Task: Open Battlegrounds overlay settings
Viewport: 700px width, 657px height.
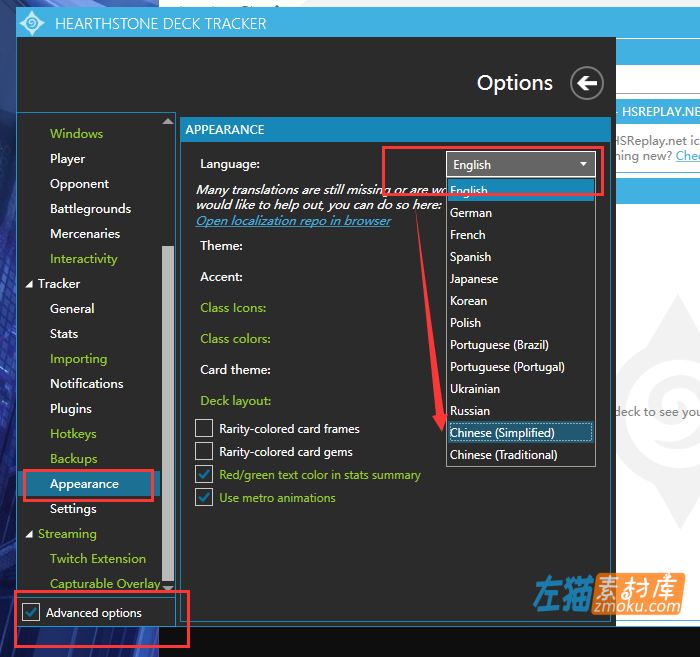Action: pyautogui.click(x=90, y=209)
